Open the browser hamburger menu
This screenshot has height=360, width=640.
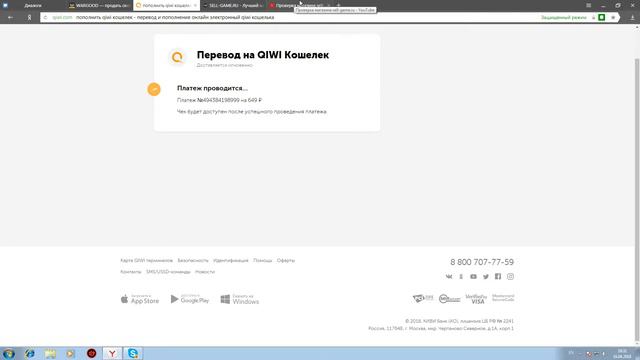(x=589, y=5)
